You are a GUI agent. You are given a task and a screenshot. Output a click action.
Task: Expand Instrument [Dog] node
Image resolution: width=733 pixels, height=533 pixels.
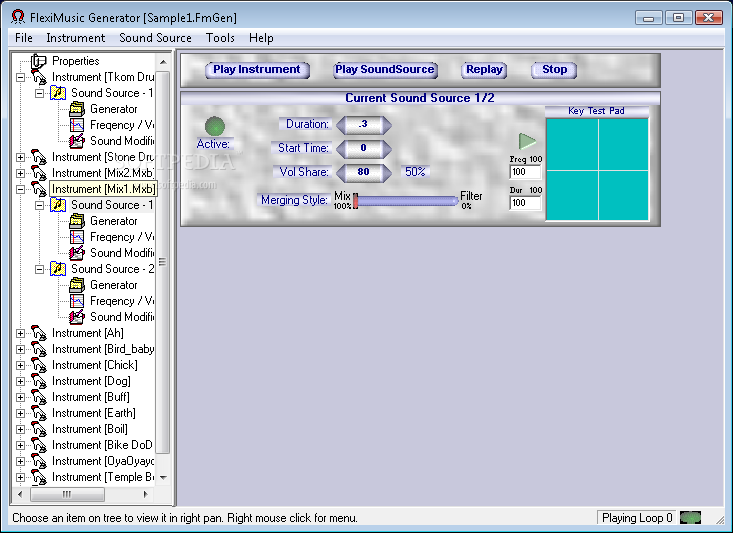(21, 382)
